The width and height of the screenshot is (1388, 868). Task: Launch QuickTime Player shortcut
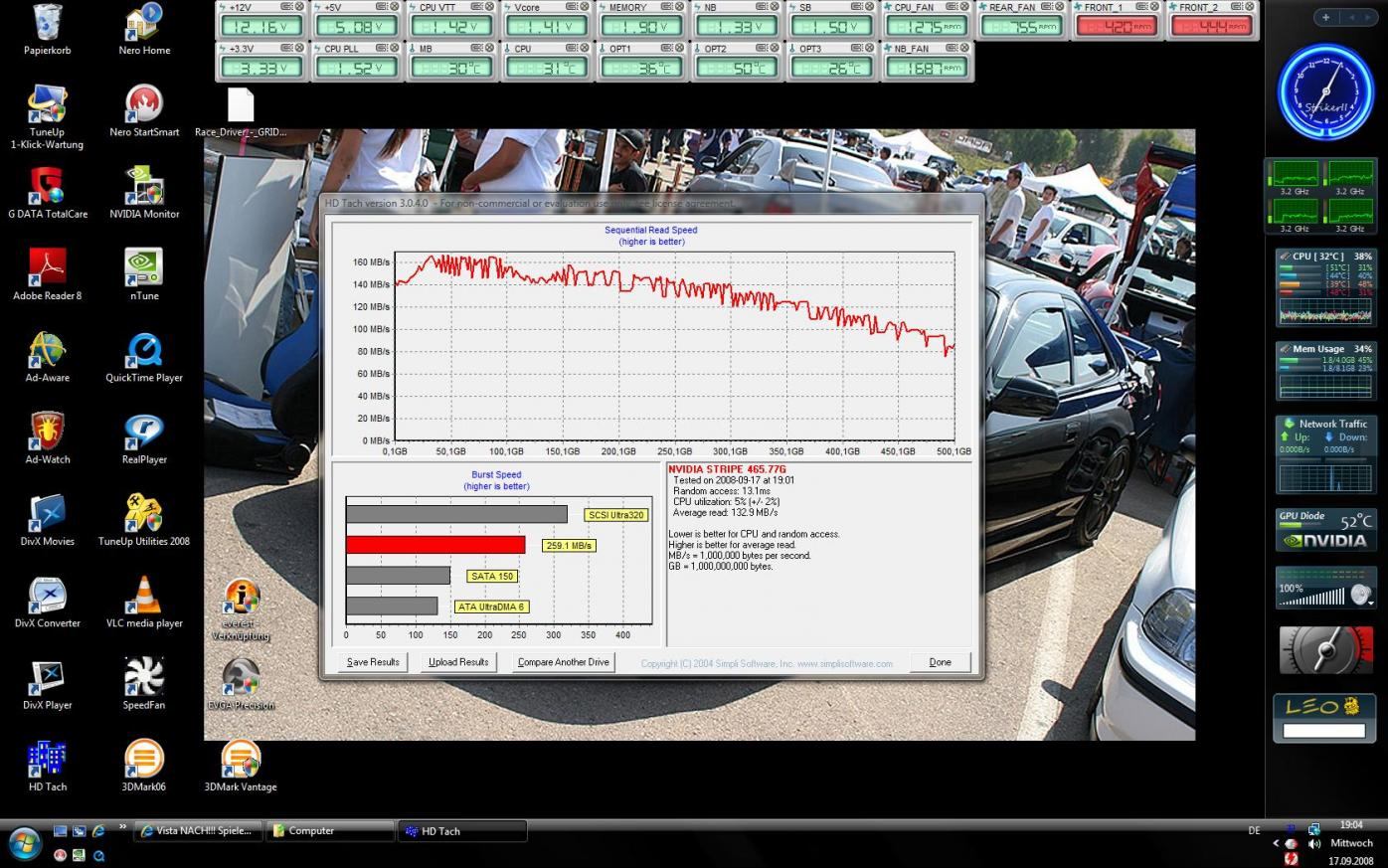144,356
